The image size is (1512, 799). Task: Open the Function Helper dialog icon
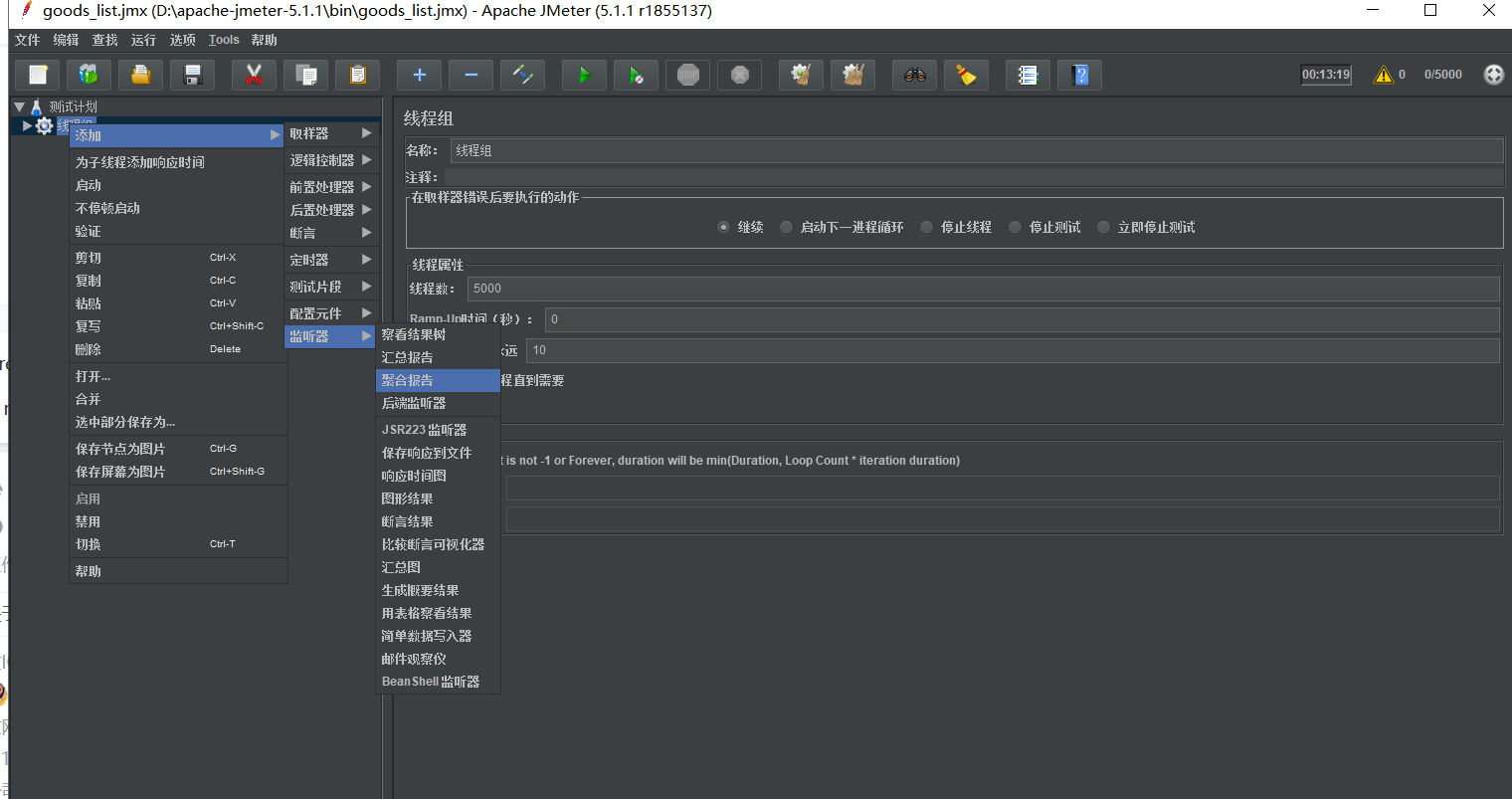click(x=1029, y=75)
